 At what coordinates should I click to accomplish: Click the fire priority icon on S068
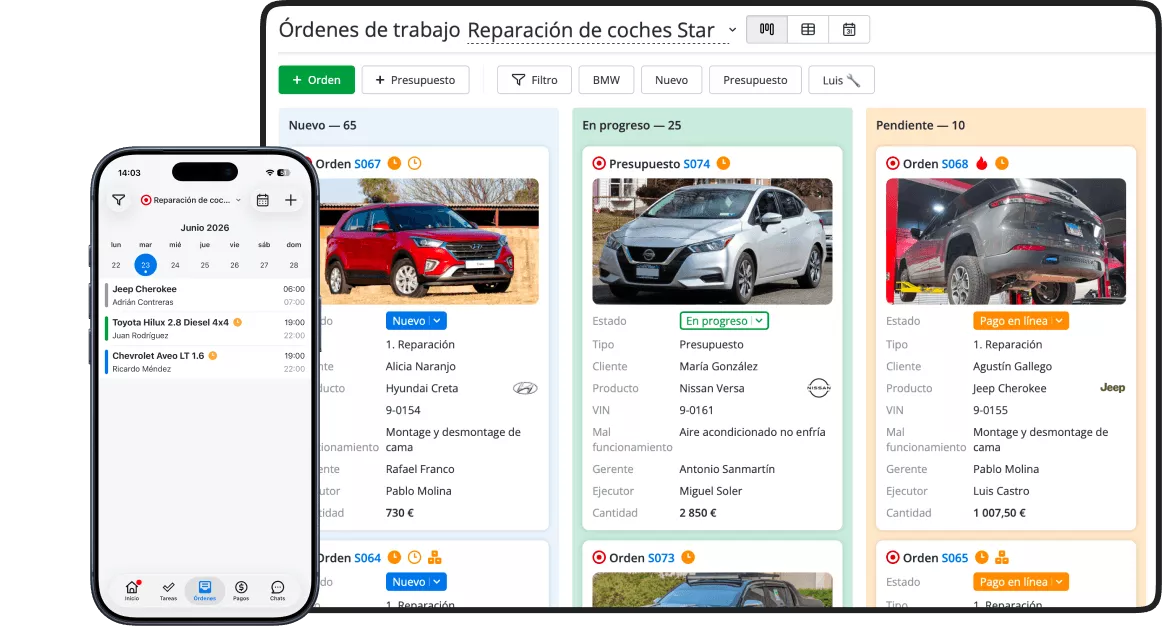coord(982,163)
